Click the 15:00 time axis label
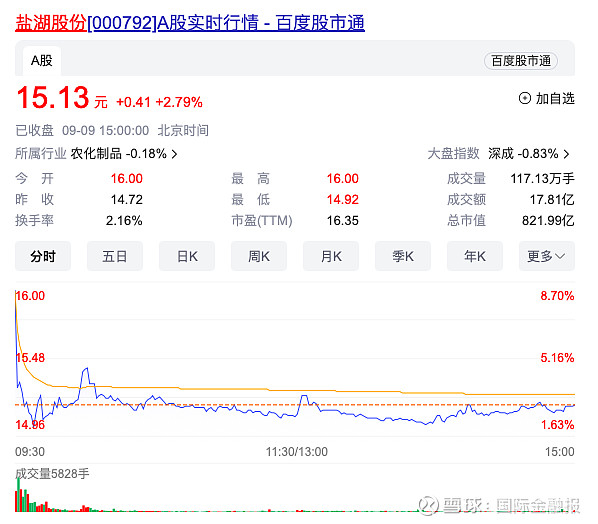This screenshot has width=598, height=524. pos(559,452)
